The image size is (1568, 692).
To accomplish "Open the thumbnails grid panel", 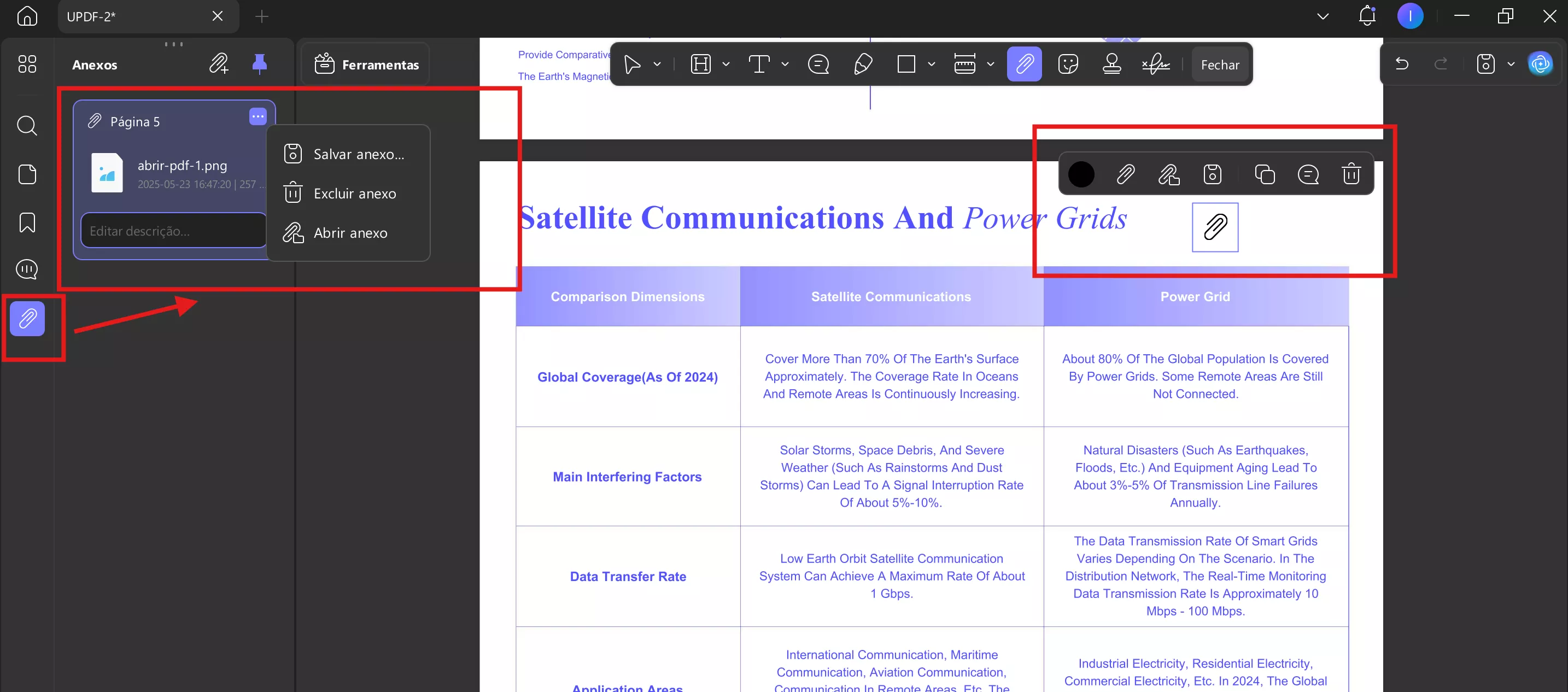I will 27,64.
